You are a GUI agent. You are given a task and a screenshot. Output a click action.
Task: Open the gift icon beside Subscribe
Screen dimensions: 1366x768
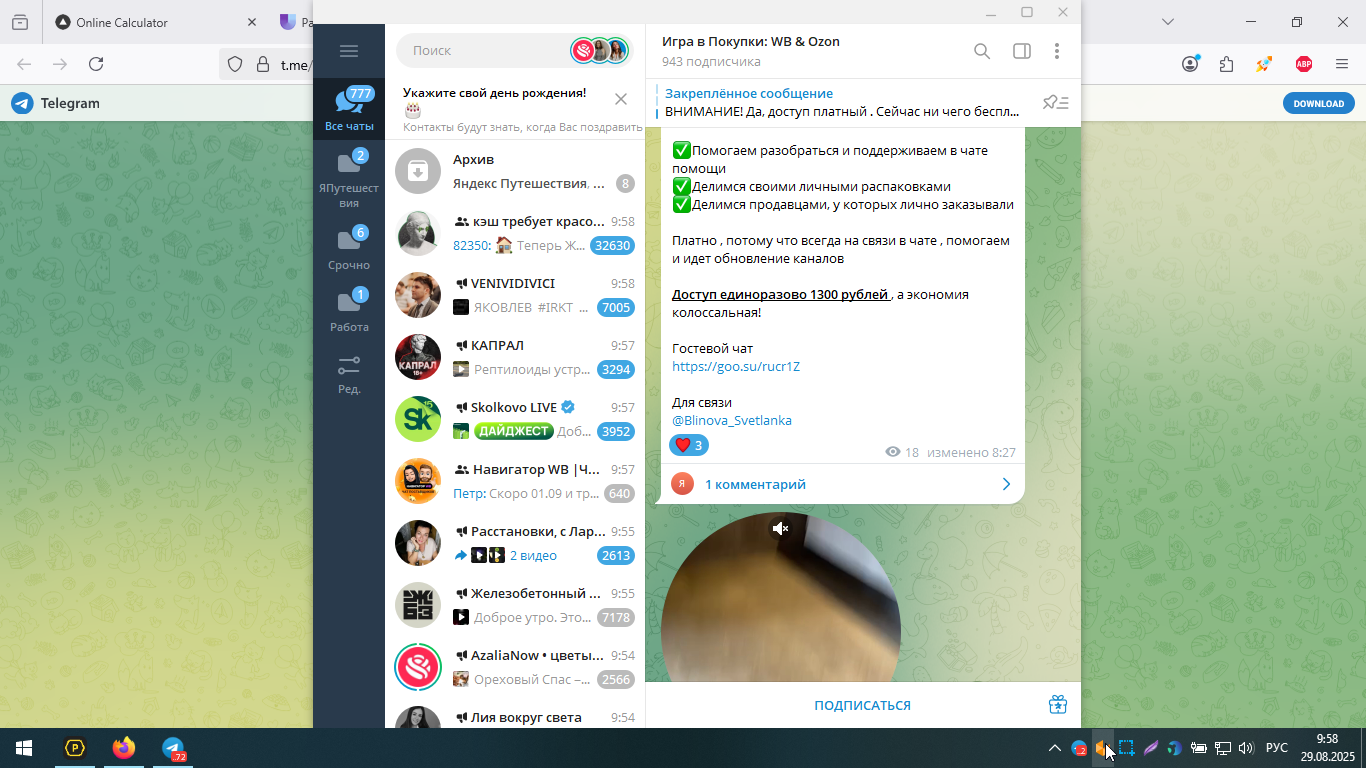point(1058,705)
